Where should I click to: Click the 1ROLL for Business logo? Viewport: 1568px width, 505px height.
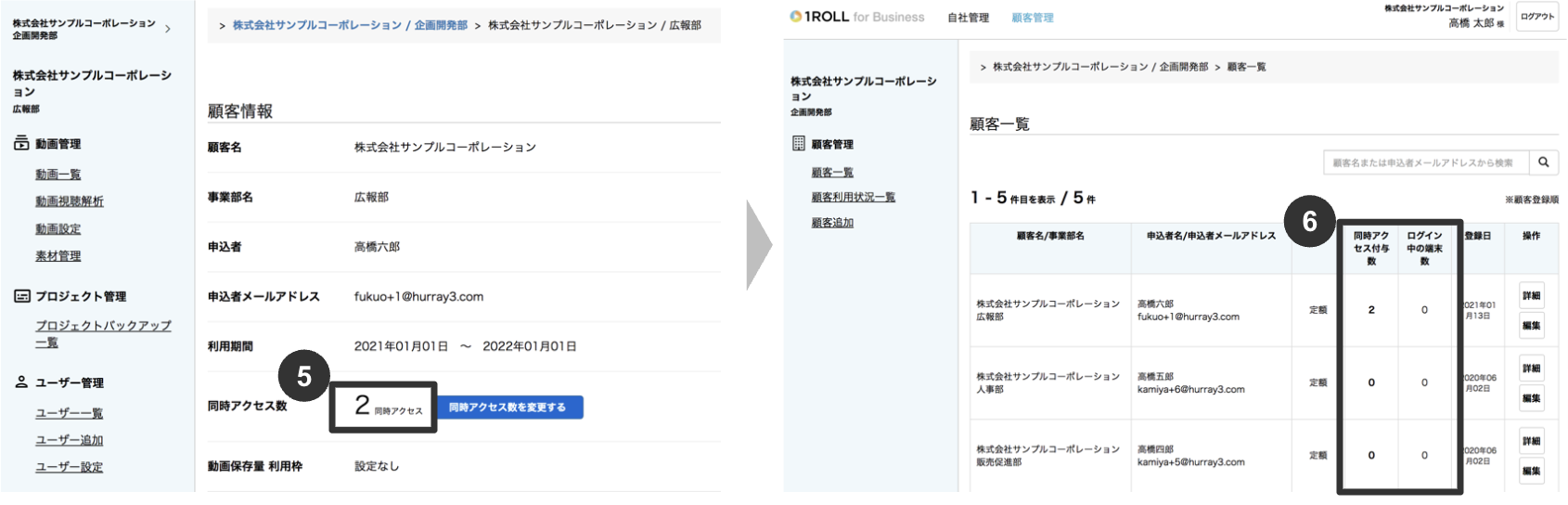click(856, 17)
